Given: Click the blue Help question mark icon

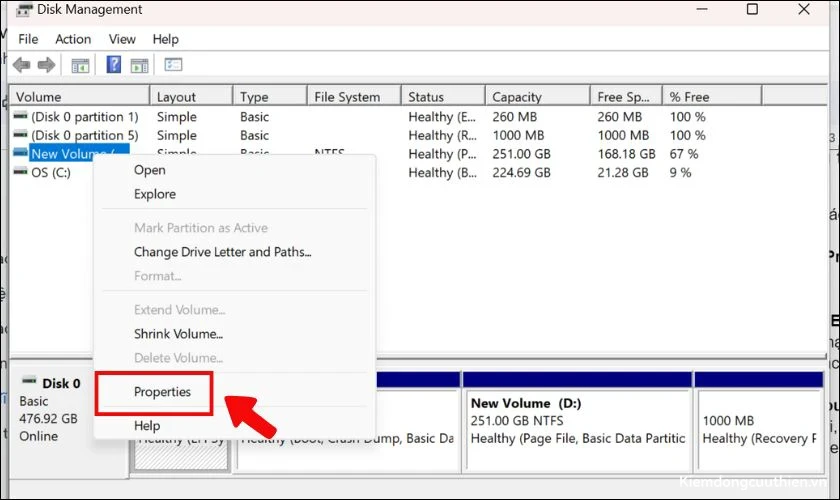Looking at the screenshot, I should [x=114, y=65].
